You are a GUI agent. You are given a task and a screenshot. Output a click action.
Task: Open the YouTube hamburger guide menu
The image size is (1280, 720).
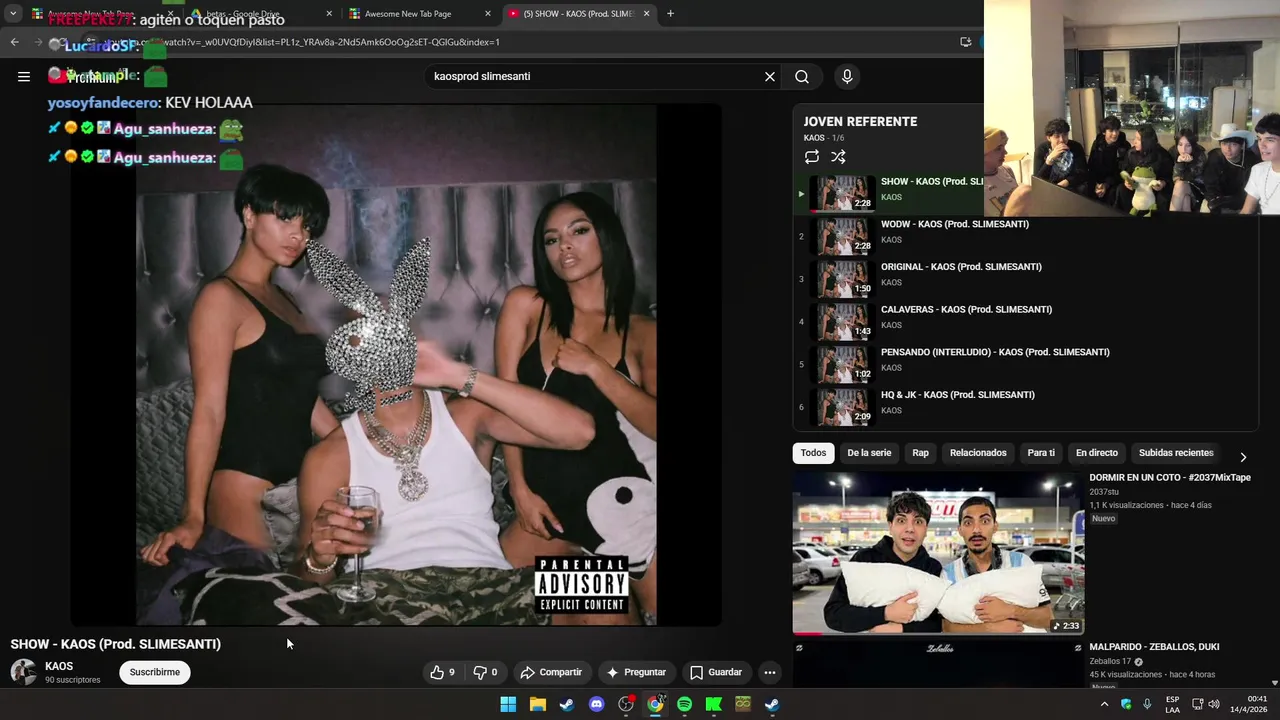(24, 76)
